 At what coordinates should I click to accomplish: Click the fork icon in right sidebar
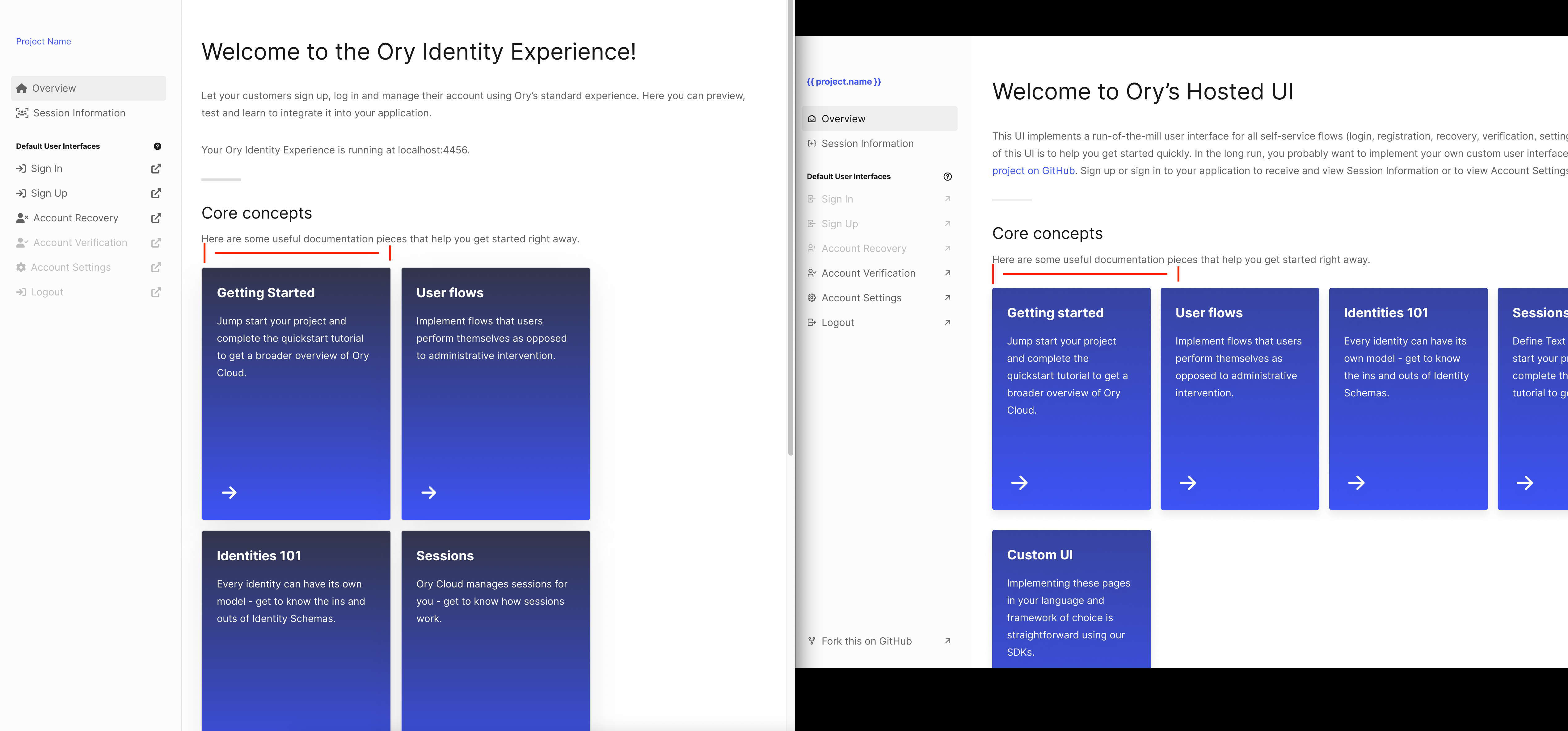tap(811, 641)
